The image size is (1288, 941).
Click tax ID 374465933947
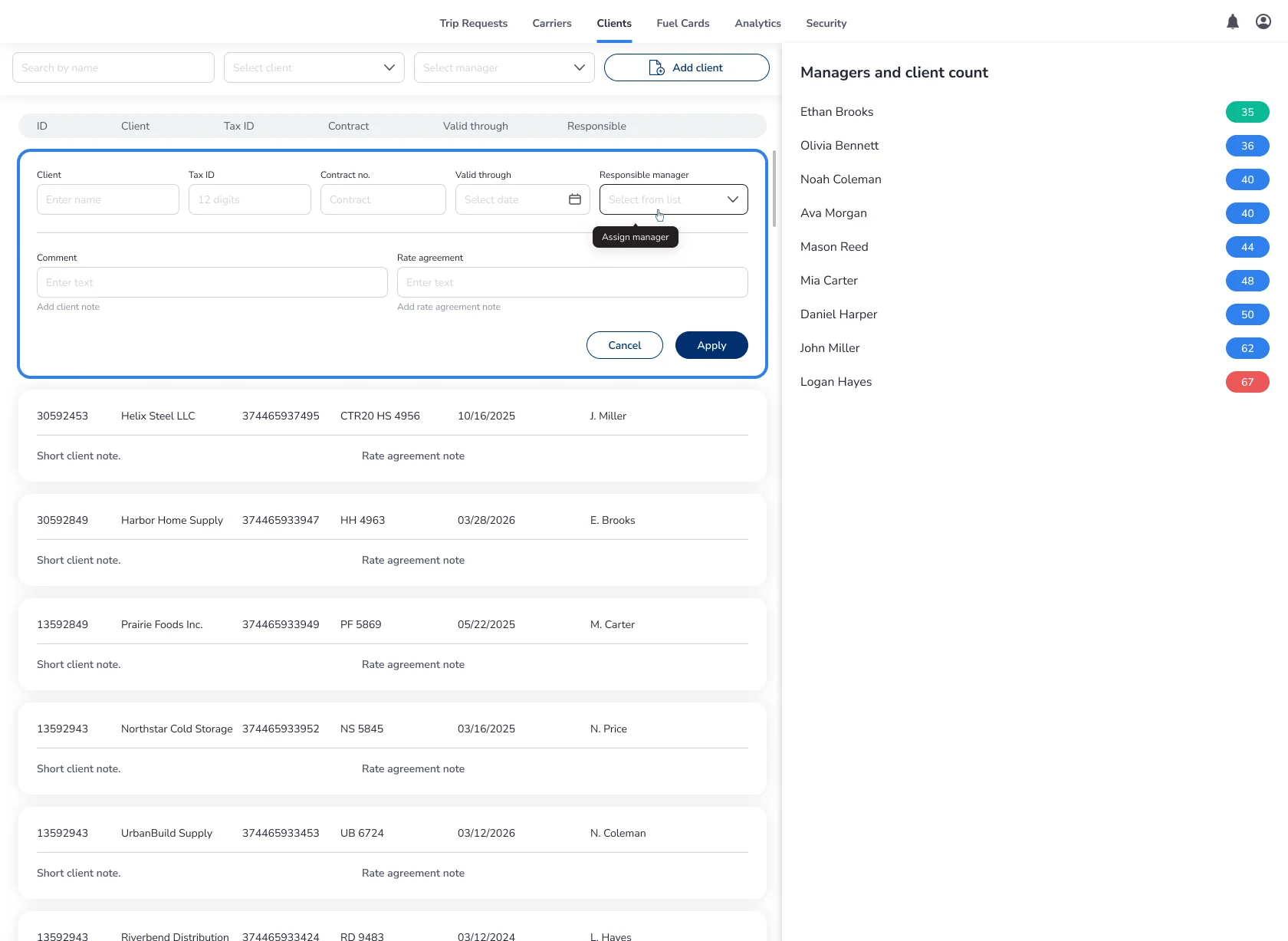281,520
